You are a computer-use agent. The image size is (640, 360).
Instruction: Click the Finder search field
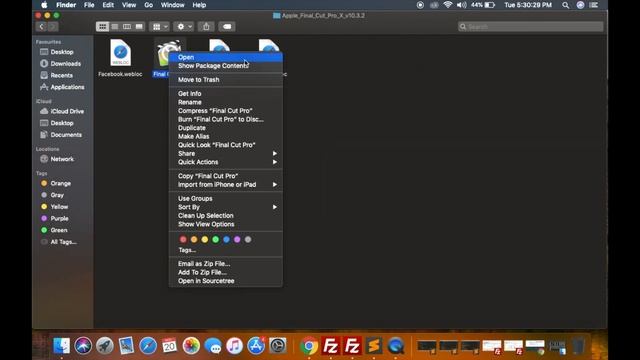click(531, 27)
